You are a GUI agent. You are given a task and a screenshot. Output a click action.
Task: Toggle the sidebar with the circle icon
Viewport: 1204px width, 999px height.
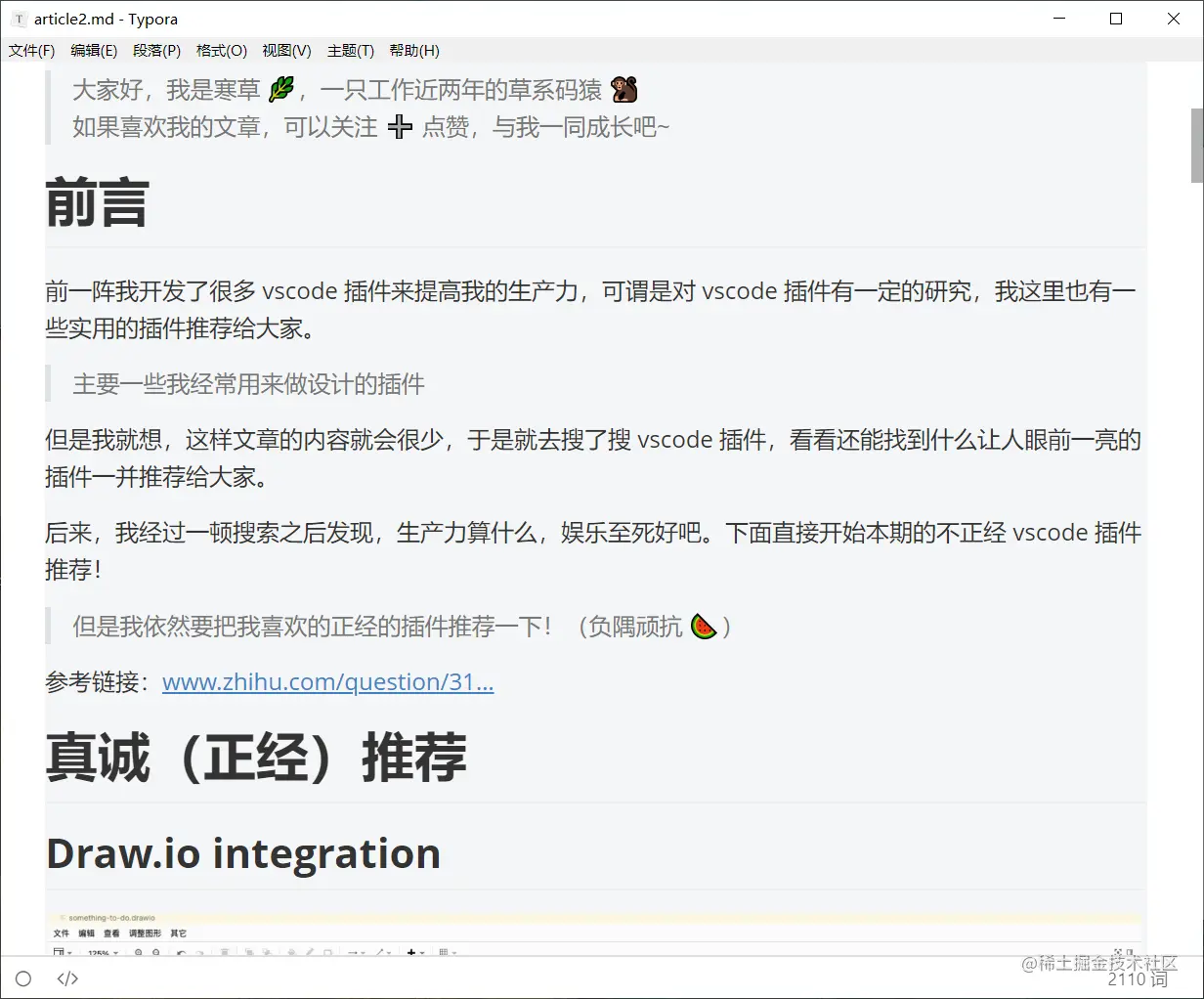23,978
